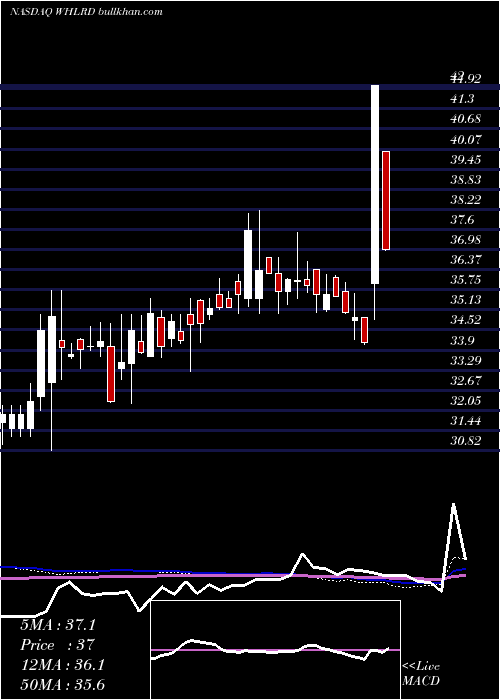500x700 pixels.
Task: Click the 30.82 price axis label
Action: tap(465, 441)
